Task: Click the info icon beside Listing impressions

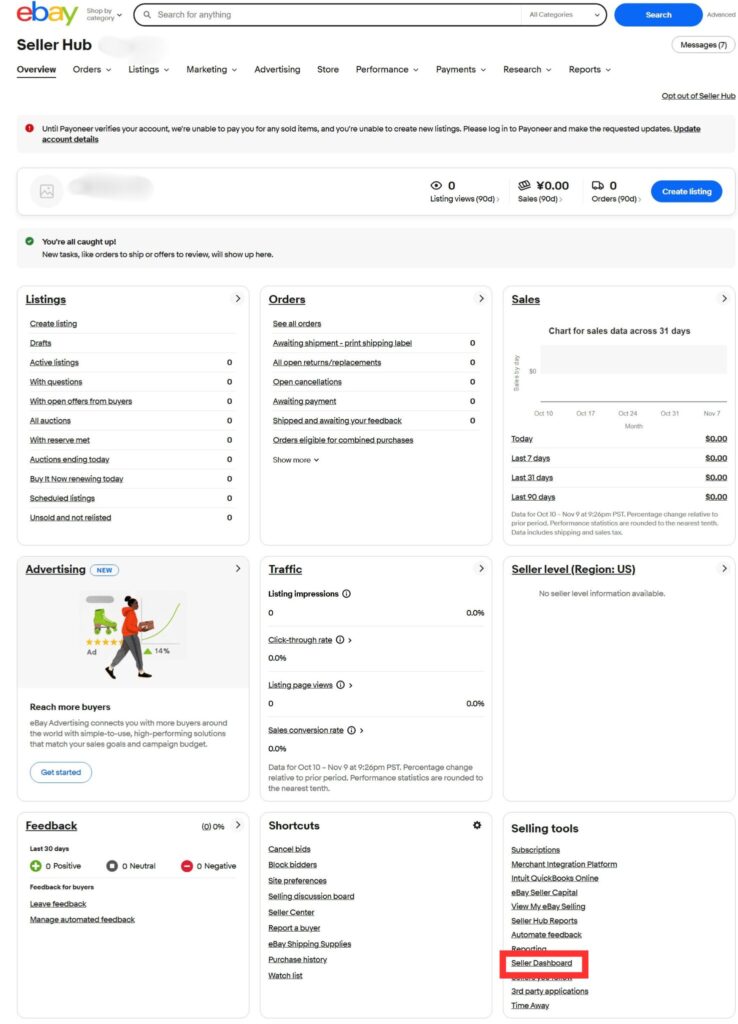Action: coord(347,594)
